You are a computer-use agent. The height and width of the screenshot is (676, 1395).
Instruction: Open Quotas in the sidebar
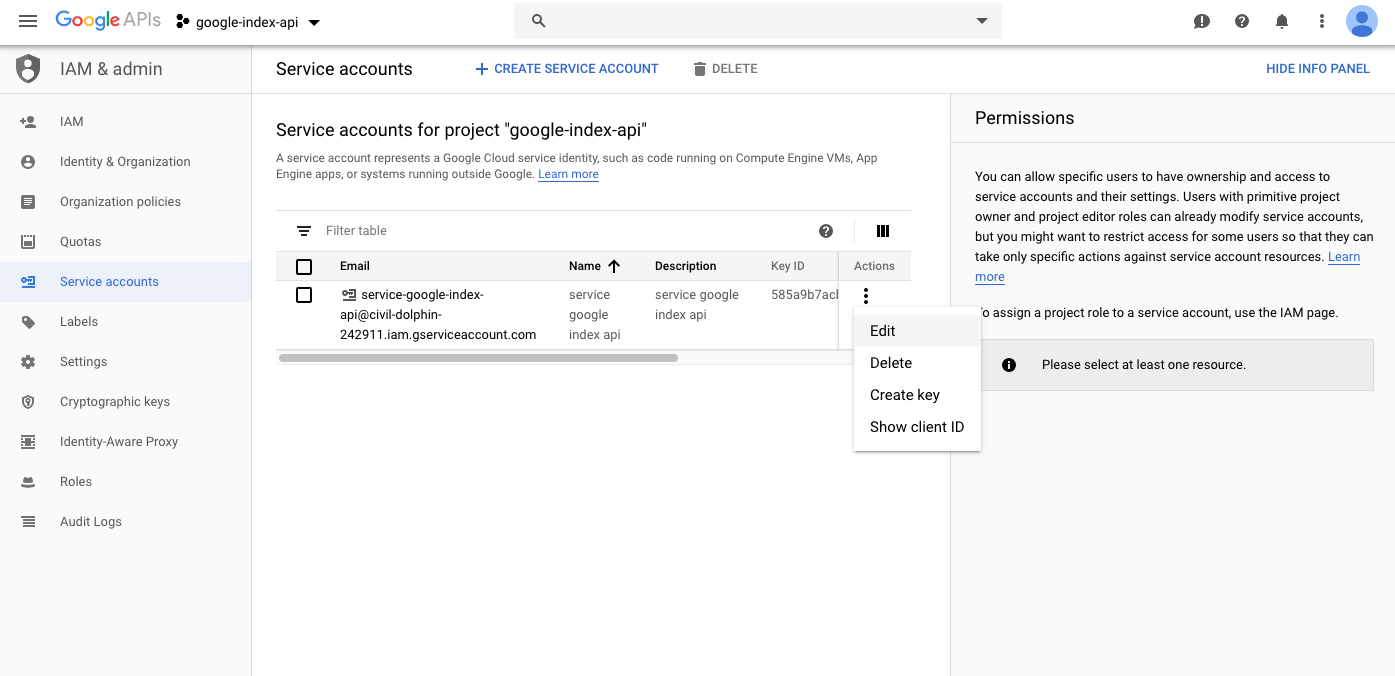[125, 242]
